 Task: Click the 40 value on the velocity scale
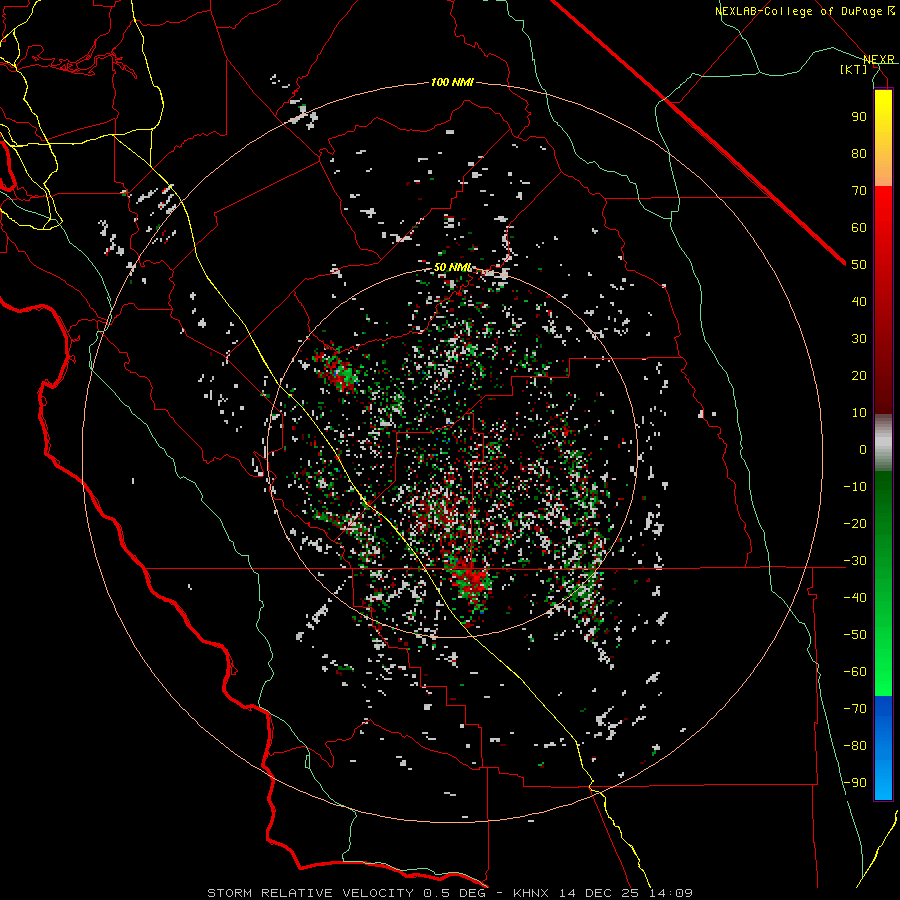(859, 302)
